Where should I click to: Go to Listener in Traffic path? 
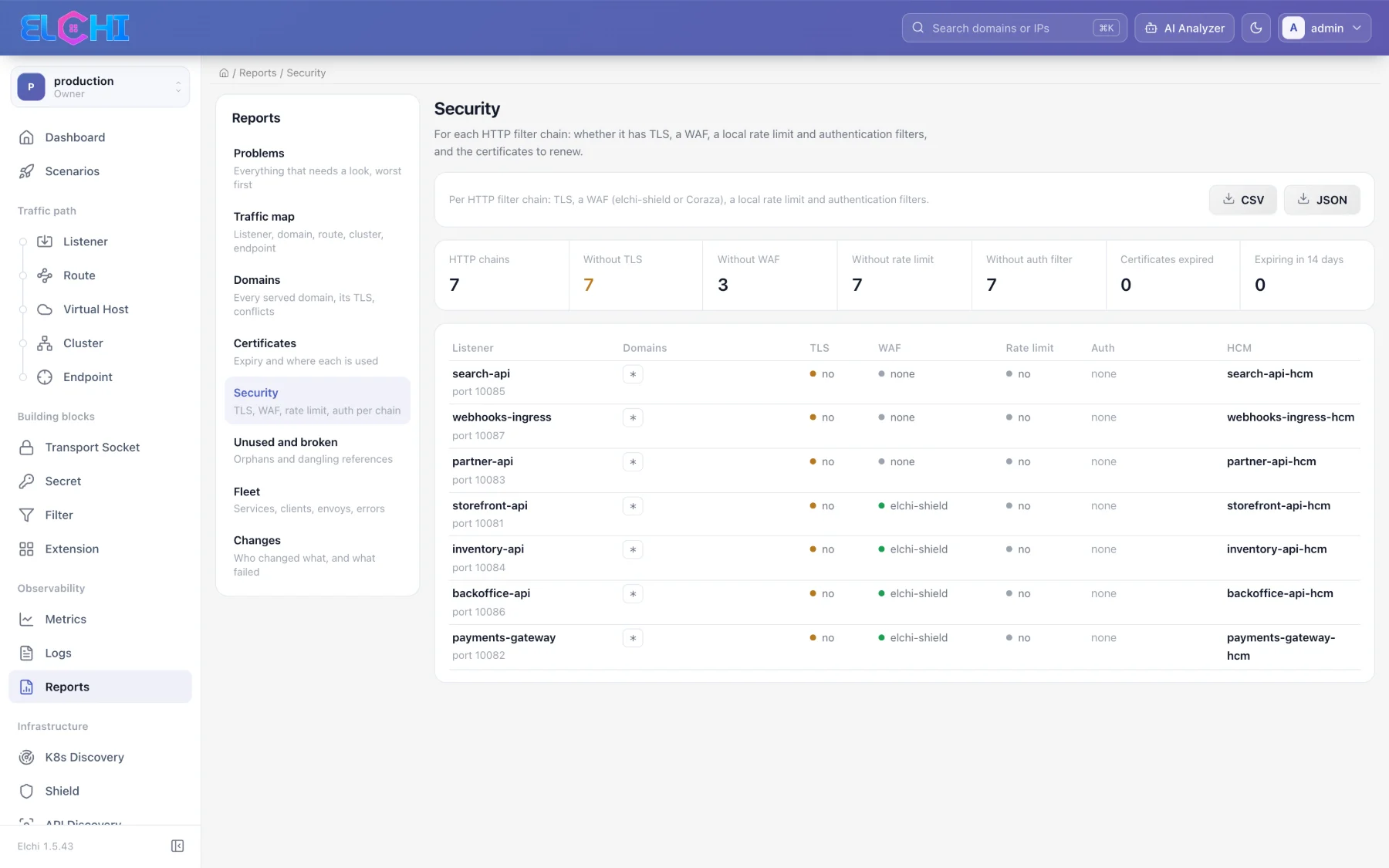click(x=85, y=241)
